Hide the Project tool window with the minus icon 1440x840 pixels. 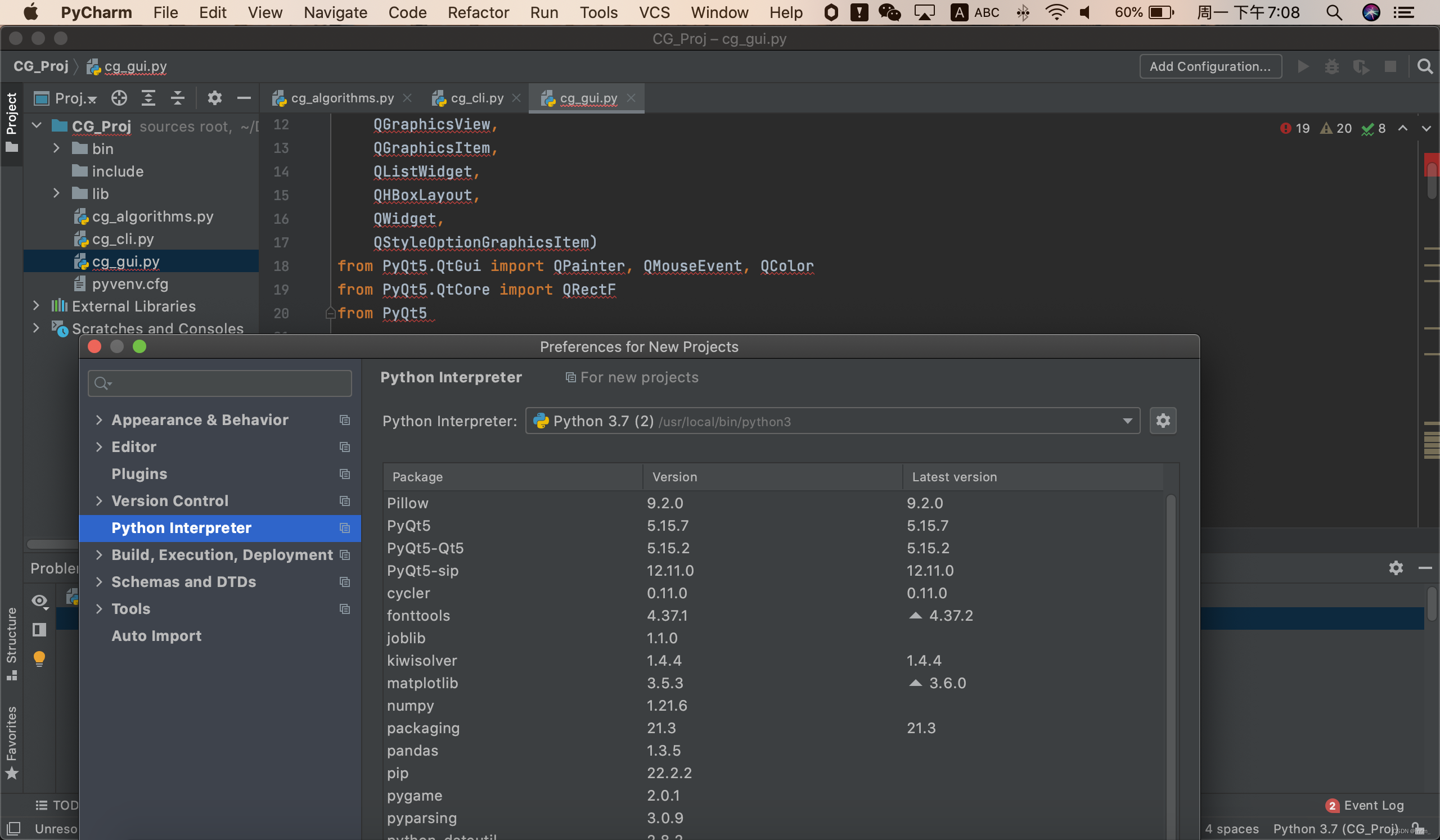click(244, 98)
